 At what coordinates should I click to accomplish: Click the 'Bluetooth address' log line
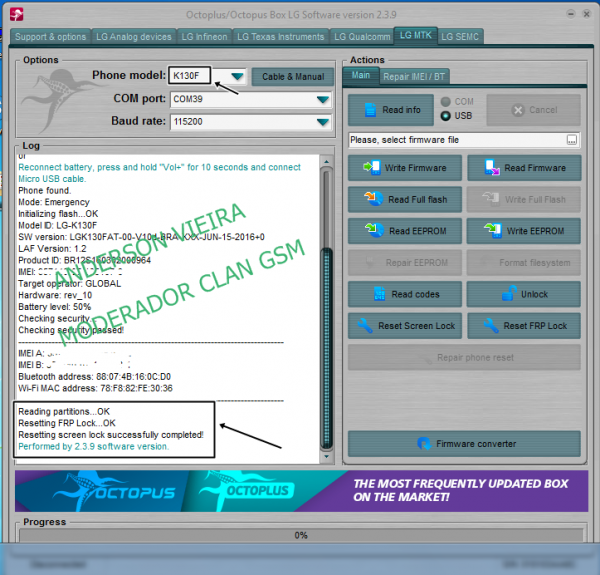pyautogui.click(x=95, y=377)
